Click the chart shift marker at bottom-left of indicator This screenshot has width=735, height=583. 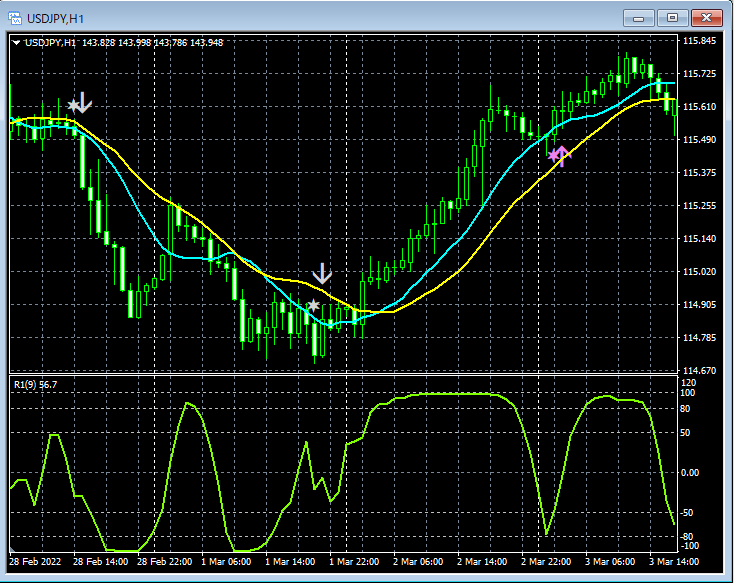pos(12,549)
